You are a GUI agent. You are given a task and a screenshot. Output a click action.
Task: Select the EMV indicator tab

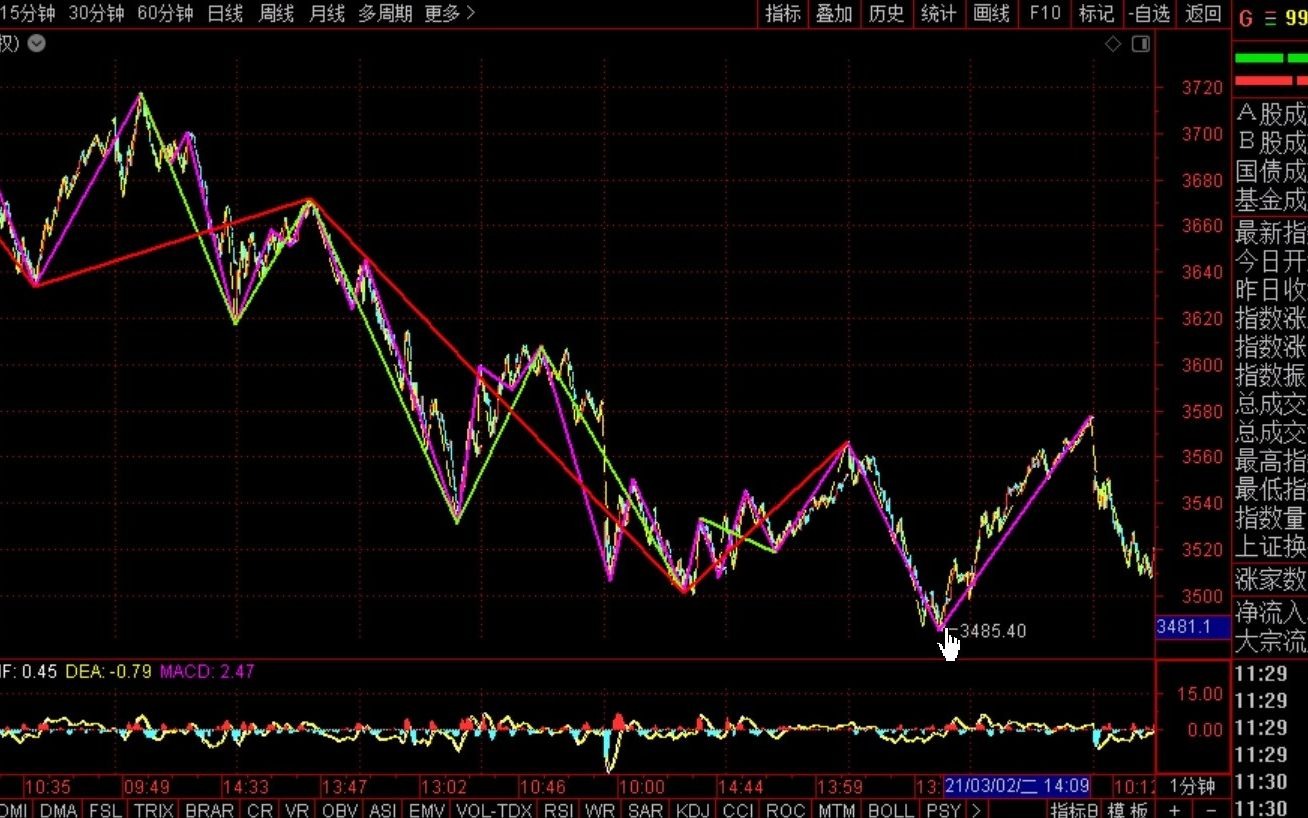(427, 809)
